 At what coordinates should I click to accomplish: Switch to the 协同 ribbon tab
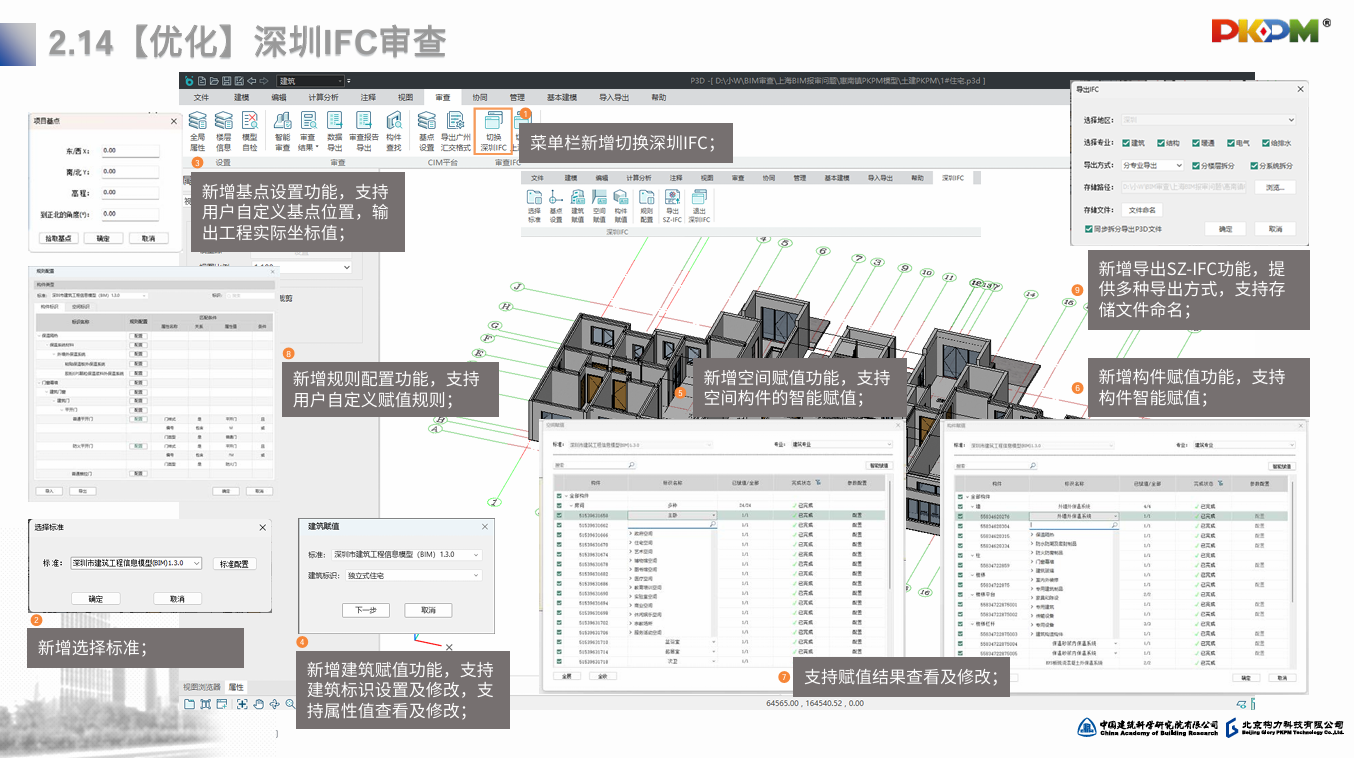pos(480,98)
